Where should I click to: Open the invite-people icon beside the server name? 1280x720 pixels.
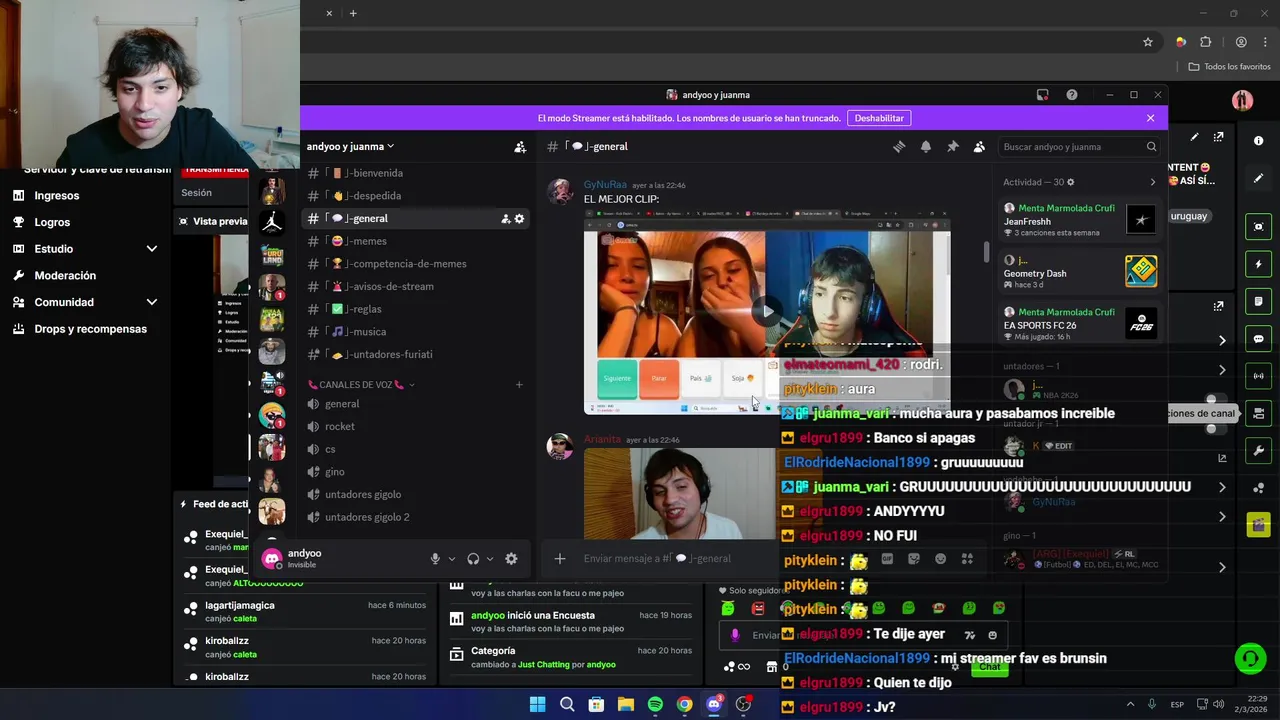tap(520, 147)
